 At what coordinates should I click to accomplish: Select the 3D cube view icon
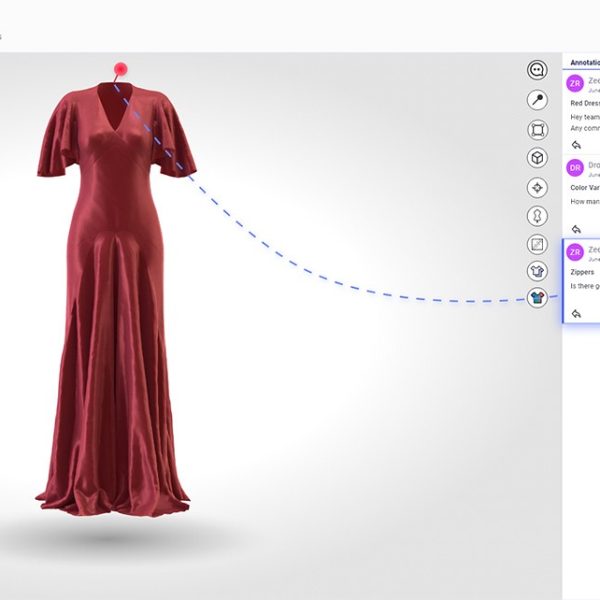pyautogui.click(x=538, y=158)
